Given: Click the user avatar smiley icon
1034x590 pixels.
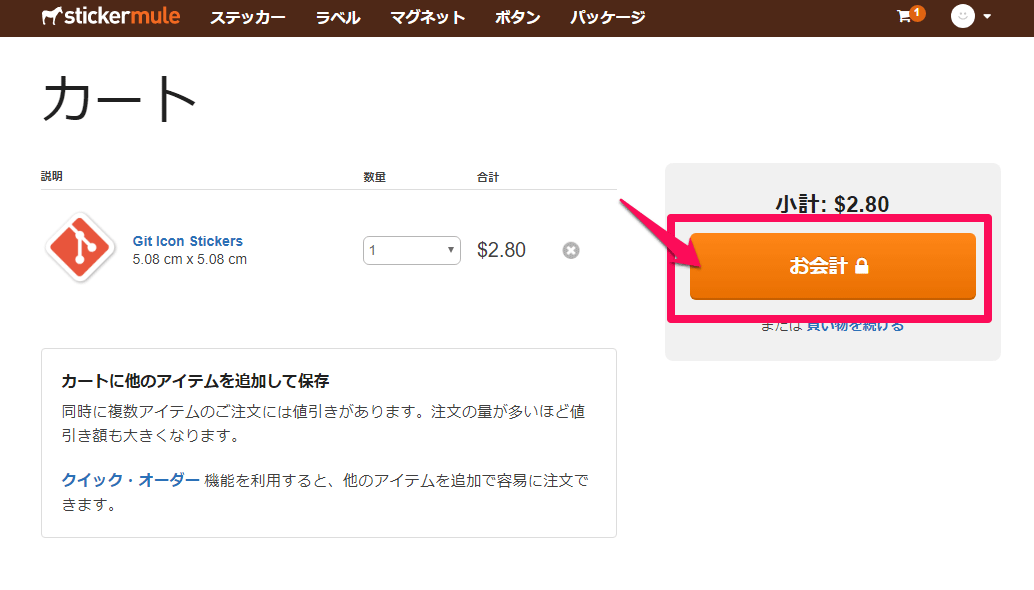Looking at the screenshot, I should point(963,16).
